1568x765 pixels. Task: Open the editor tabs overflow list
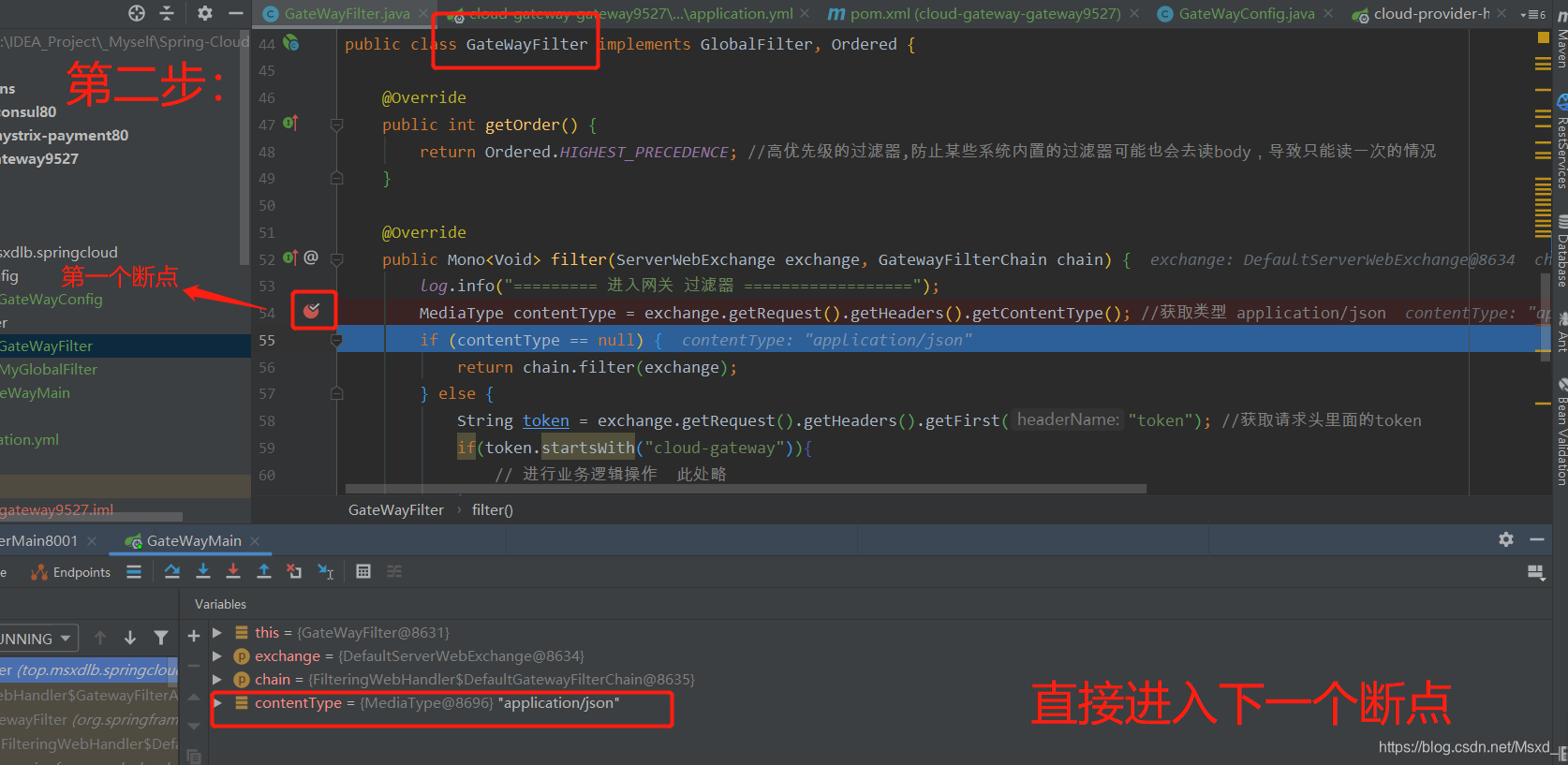(x=1532, y=14)
